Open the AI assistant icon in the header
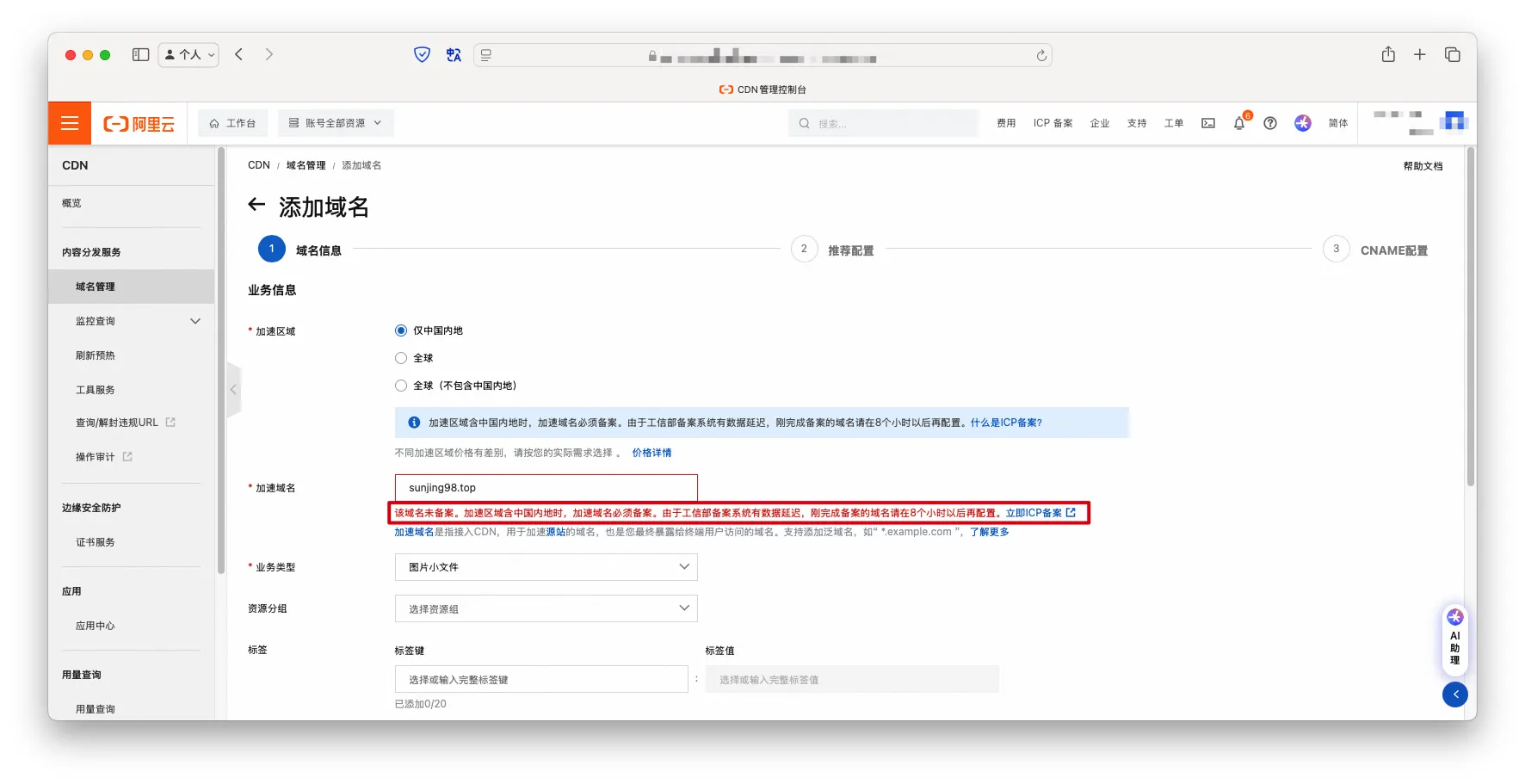1525x784 pixels. tap(1302, 123)
